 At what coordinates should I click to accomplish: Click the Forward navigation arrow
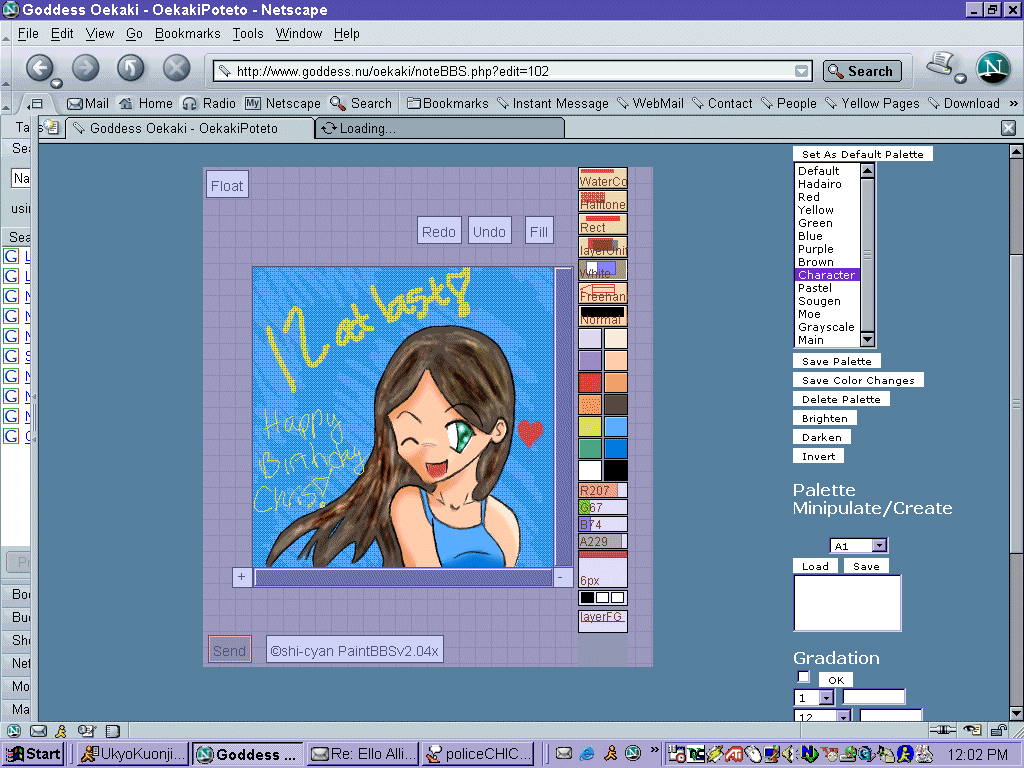point(86,67)
